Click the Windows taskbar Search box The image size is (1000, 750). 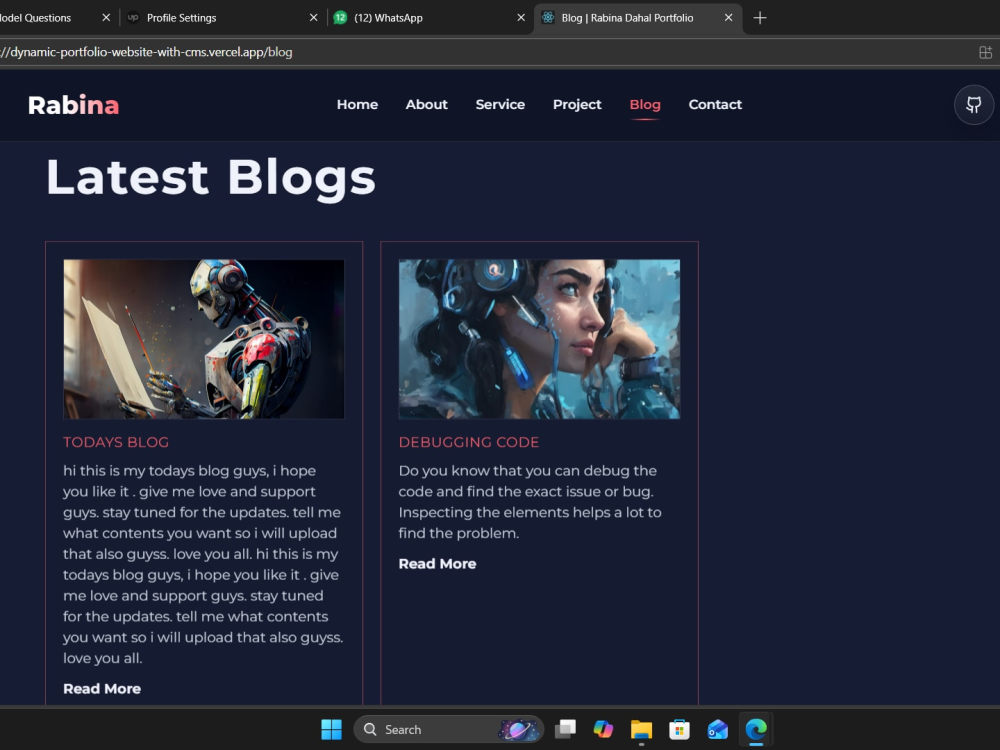448,729
